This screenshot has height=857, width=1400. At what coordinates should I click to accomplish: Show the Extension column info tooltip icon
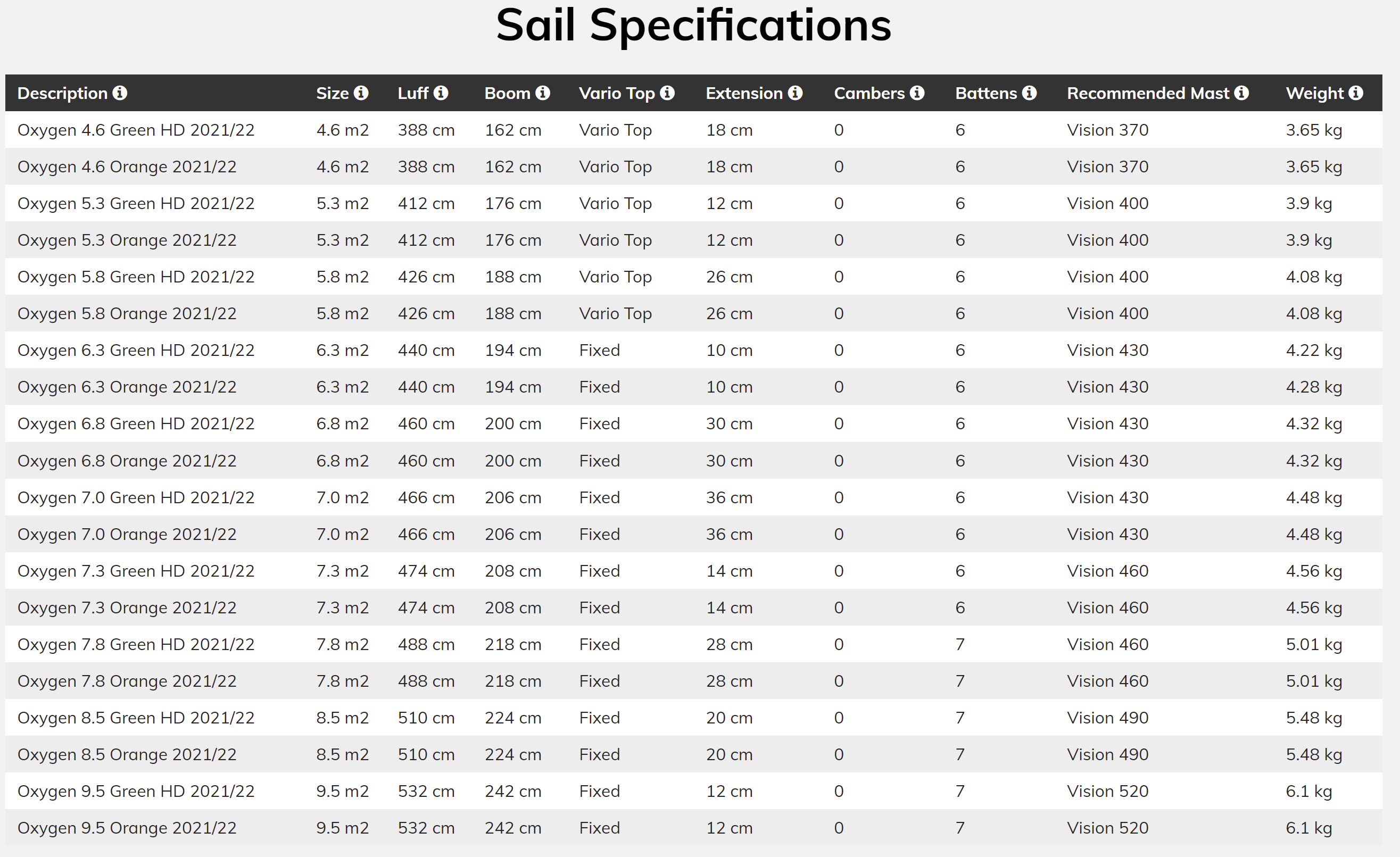[796, 93]
